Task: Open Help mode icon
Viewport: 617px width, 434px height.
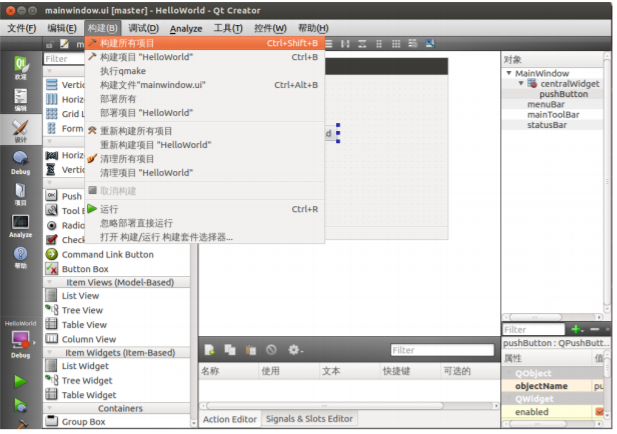Action: pos(20,257)
